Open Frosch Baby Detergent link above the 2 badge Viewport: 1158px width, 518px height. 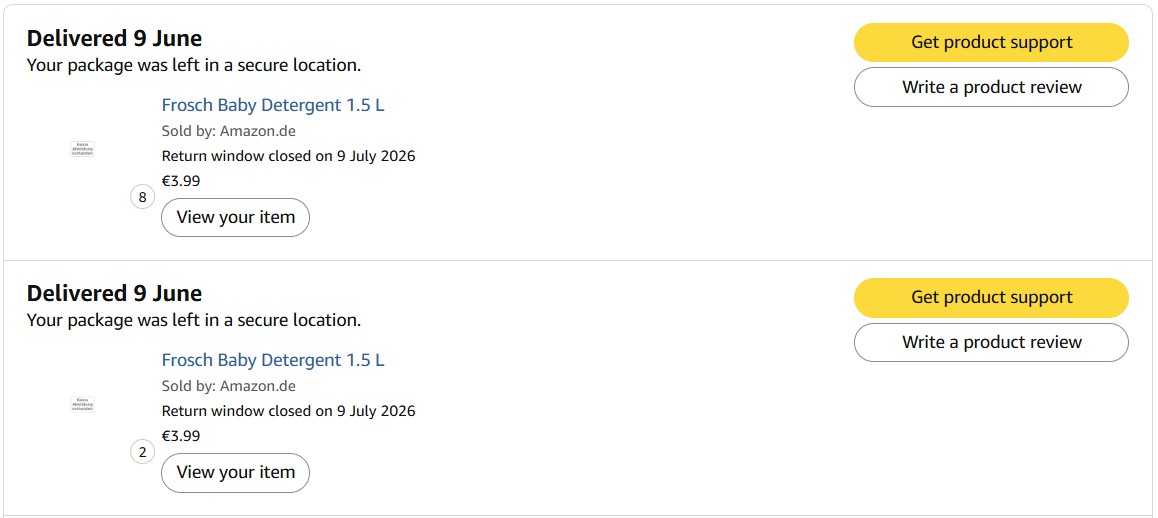pyautogui.click(x=273, y=360)
